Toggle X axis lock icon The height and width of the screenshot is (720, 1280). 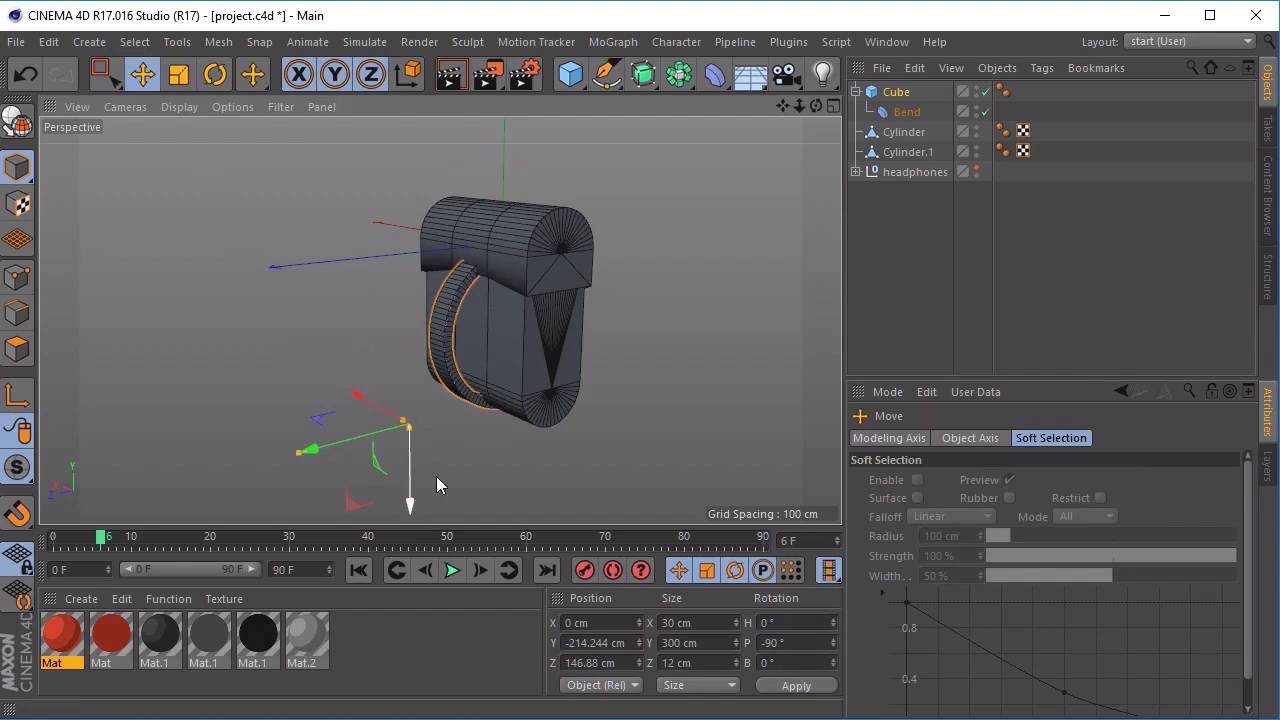[298, 75]
